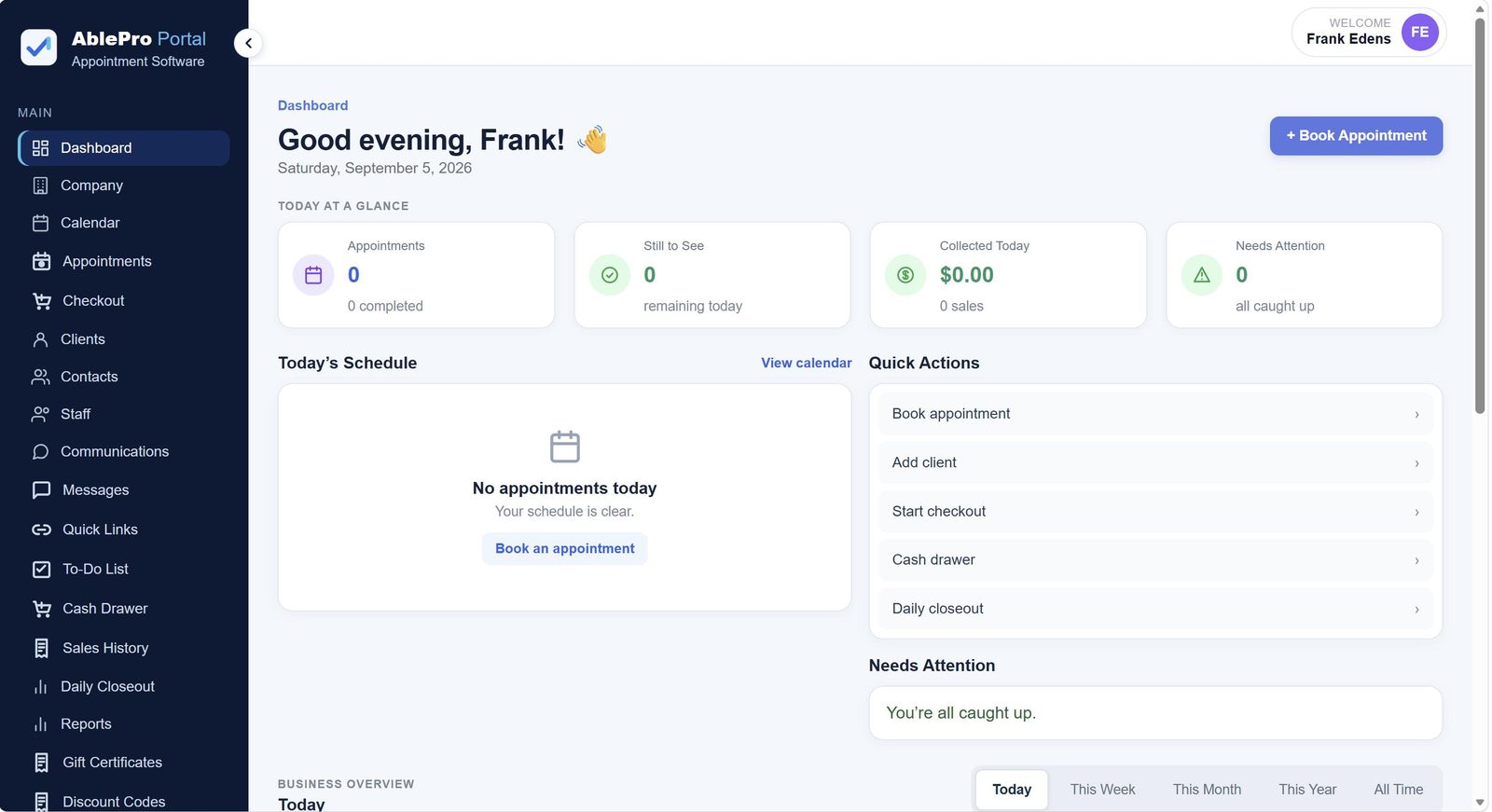Open To-Do List via its checkbox icon

click(x=41, y=569)
